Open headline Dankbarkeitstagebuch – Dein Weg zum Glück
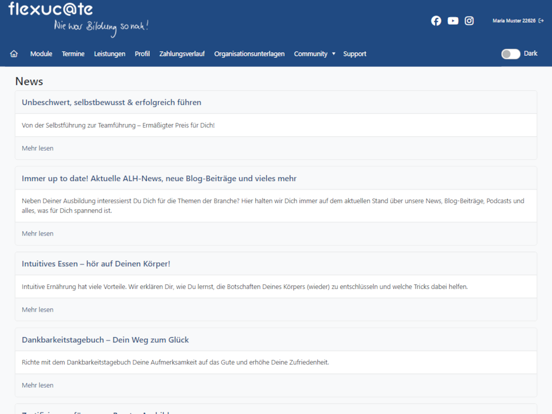552x414 pixels. (105, 340)
